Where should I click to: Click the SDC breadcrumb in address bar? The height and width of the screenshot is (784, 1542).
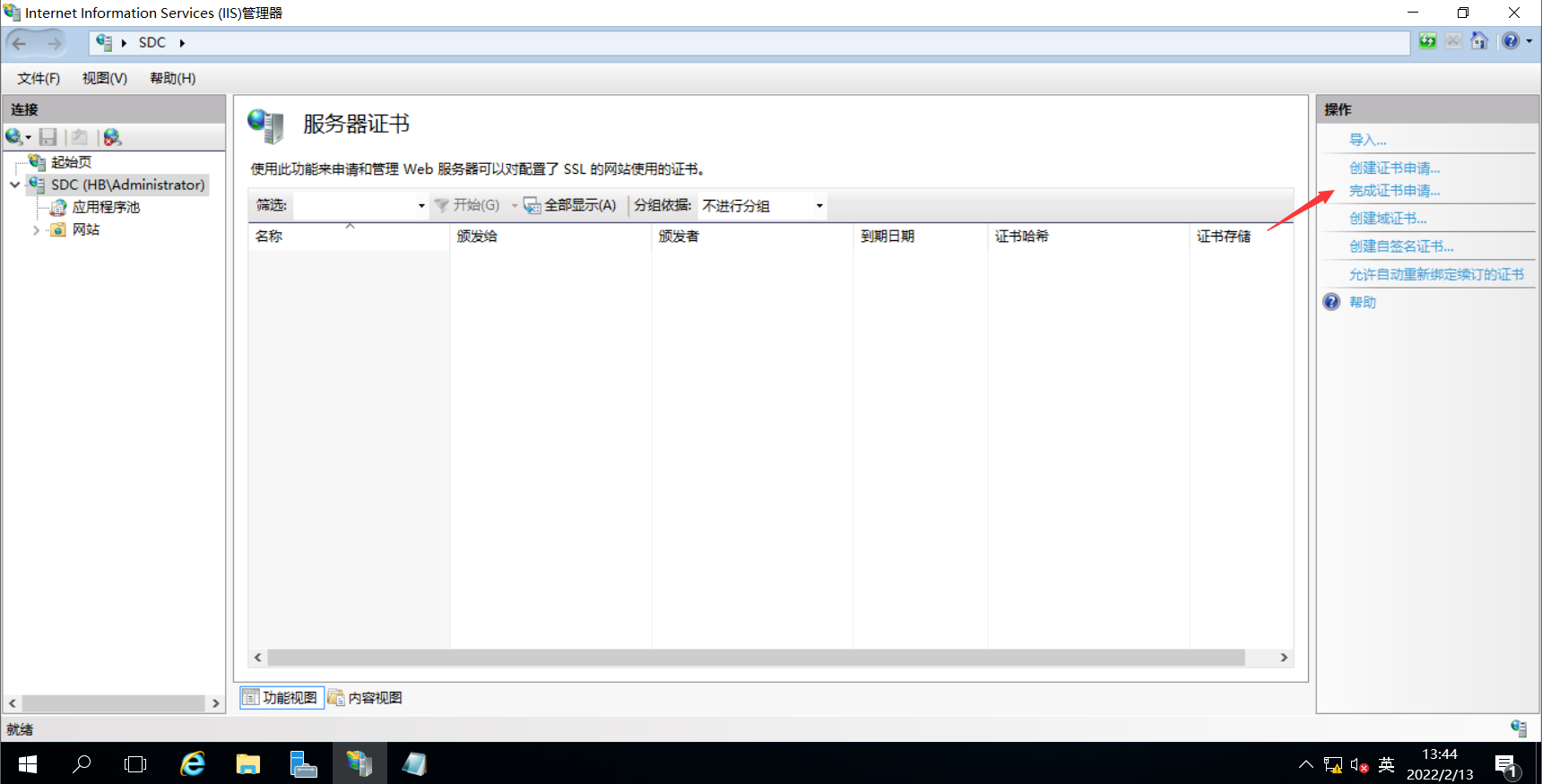point(152,42)
